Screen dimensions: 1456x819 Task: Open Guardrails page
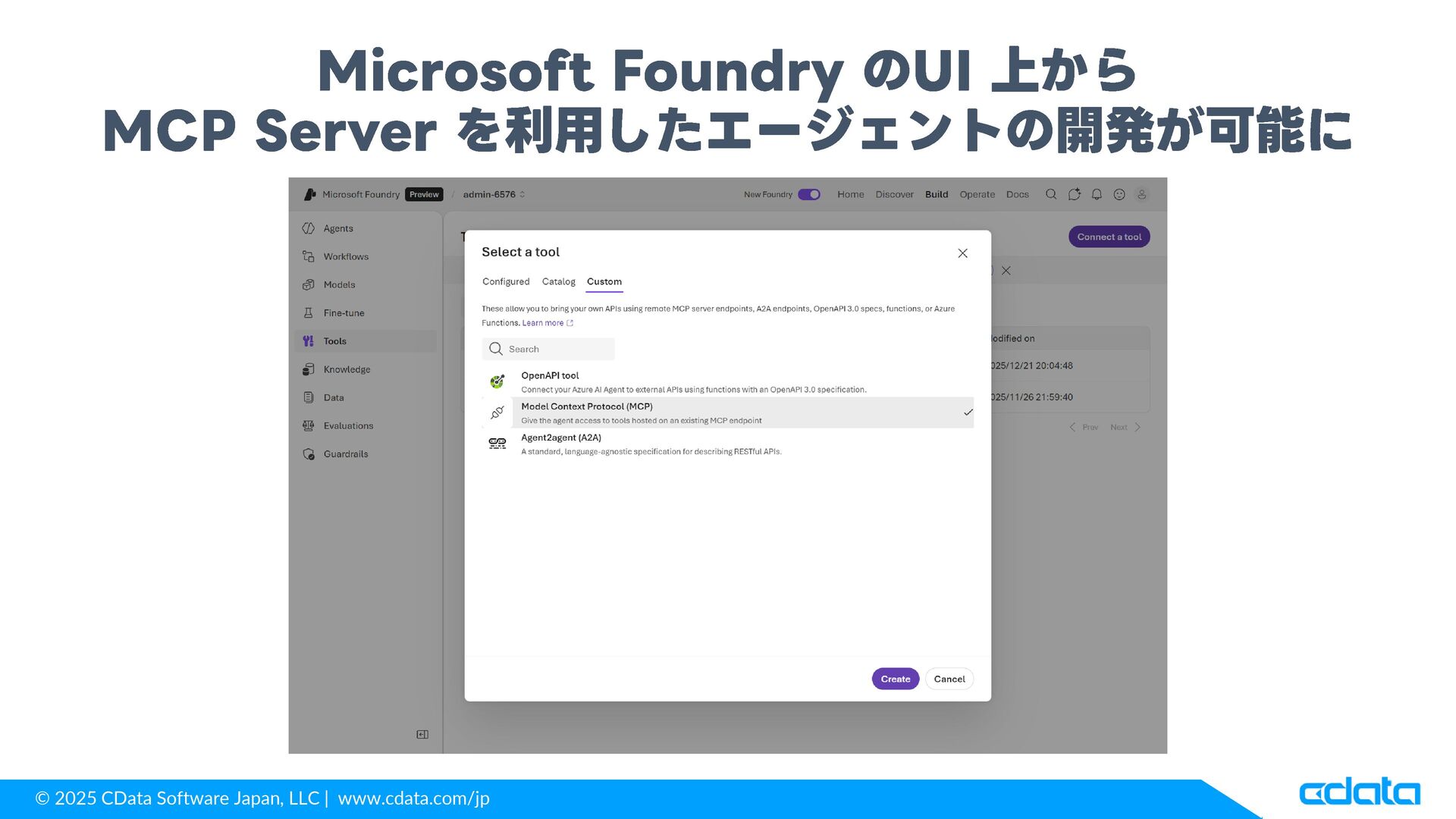(x=345, y=453)
